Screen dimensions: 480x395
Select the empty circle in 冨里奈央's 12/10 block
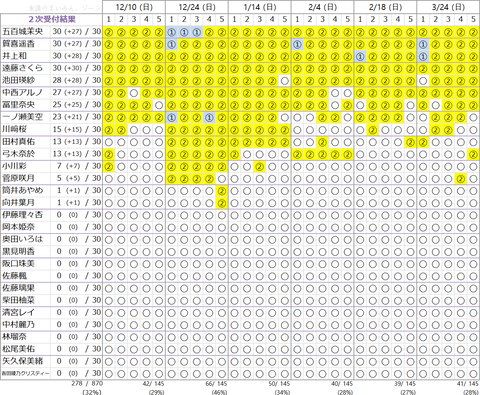(x=159, y=105)
